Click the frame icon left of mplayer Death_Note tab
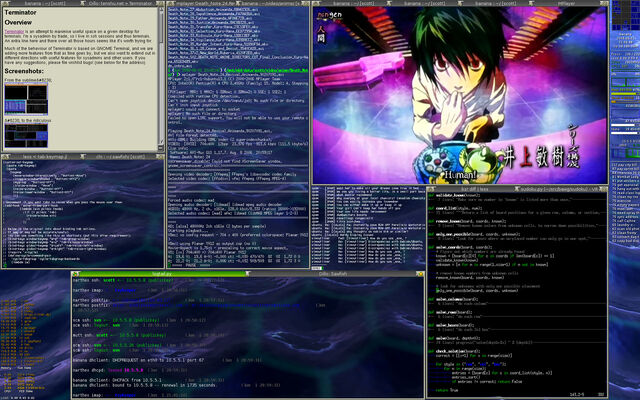The height and width of the screenshot is (400, 640). [x=170, y=3]
